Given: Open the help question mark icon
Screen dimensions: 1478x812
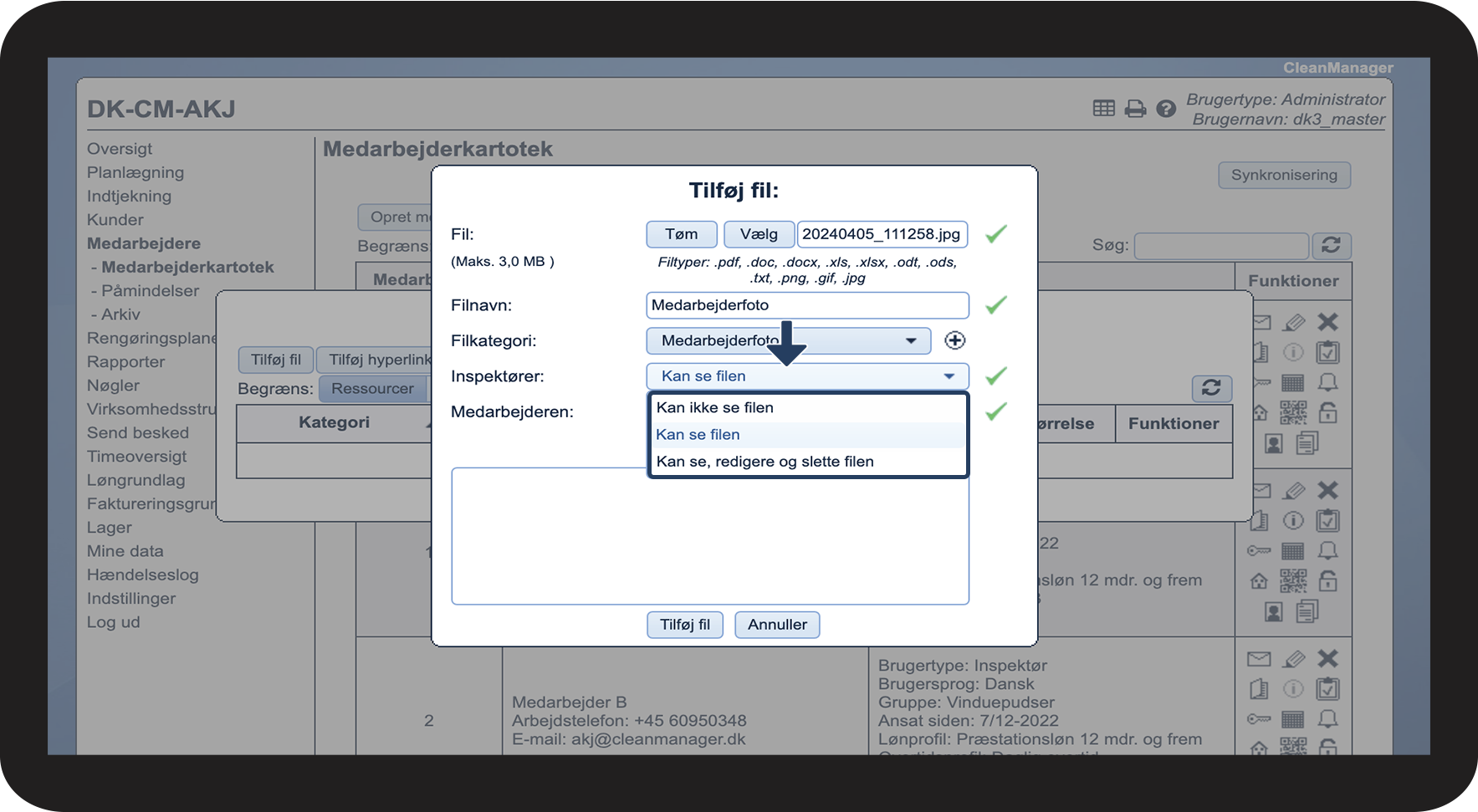Looking at the screenshot, I should click(1166, 109).
